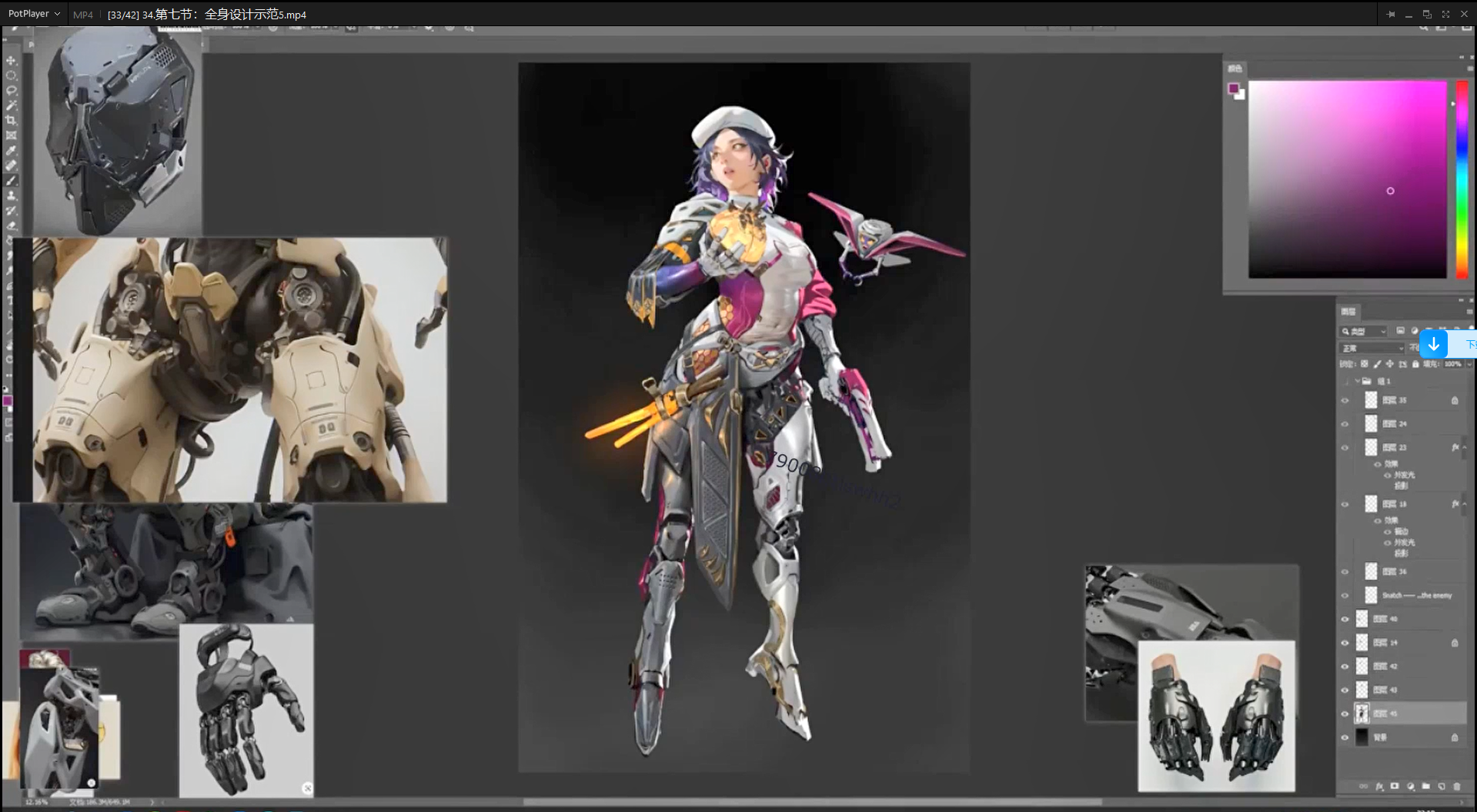
Task: Create a new group folder icon
Action: (1425, 786)
